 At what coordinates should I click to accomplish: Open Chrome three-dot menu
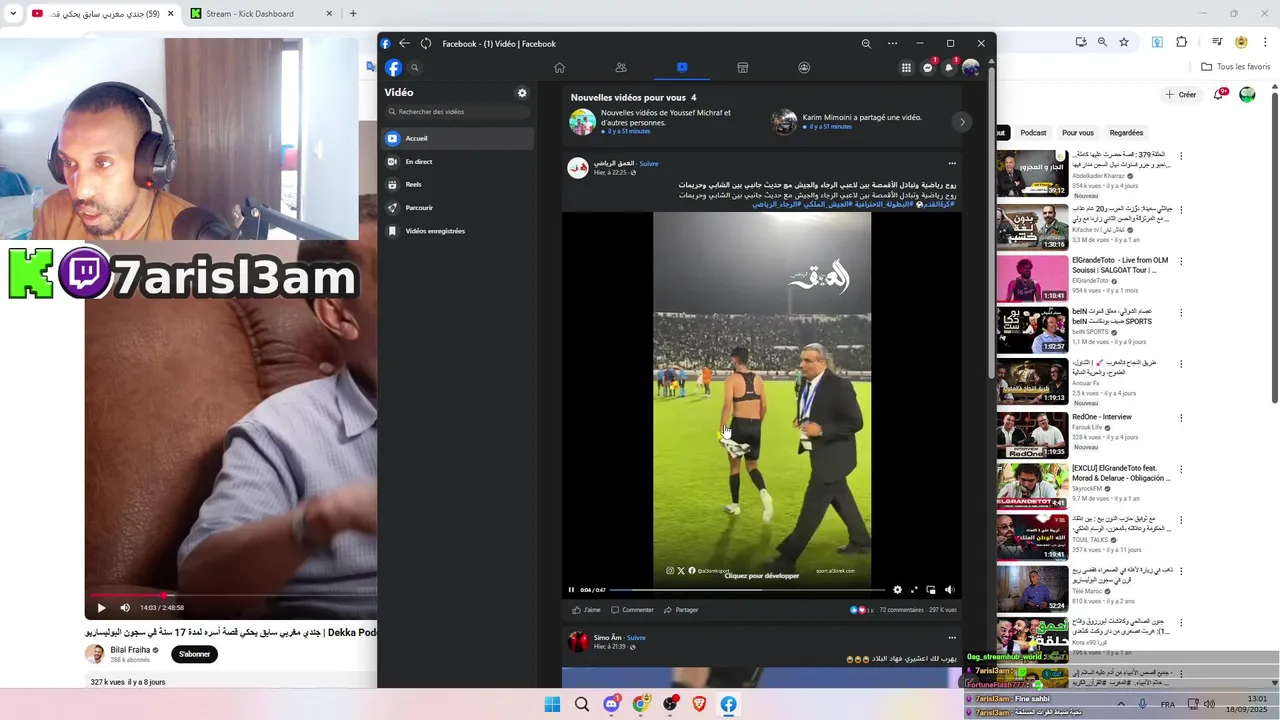[1264, 42]
